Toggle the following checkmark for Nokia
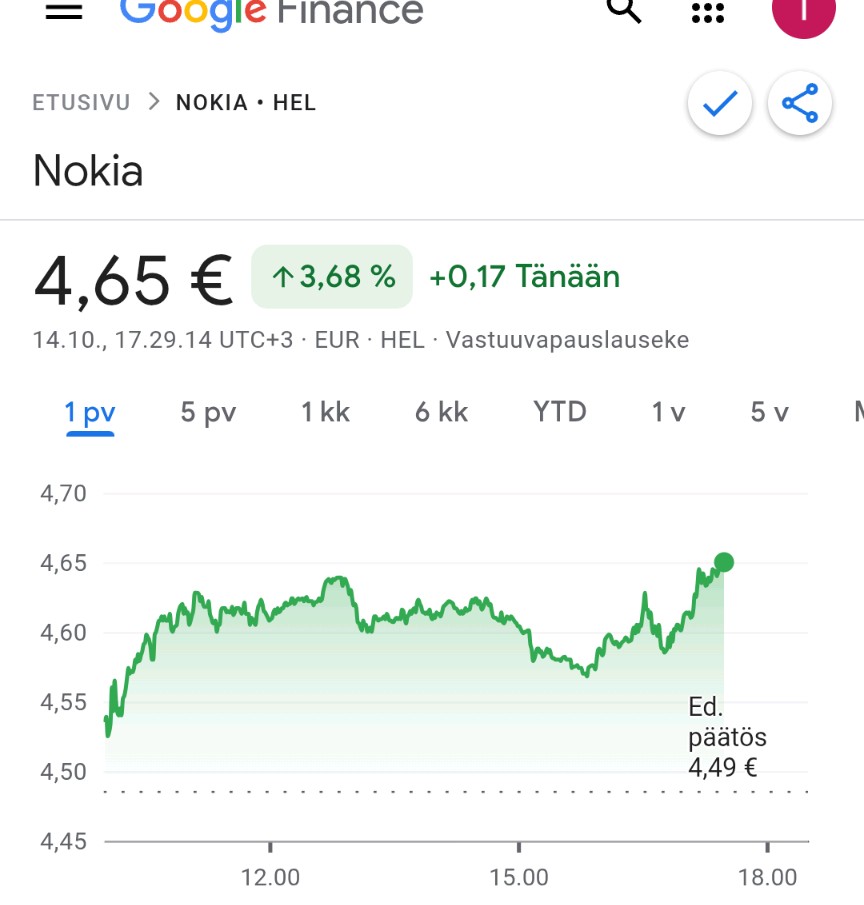Screen dimensions: 864x905 720,103
